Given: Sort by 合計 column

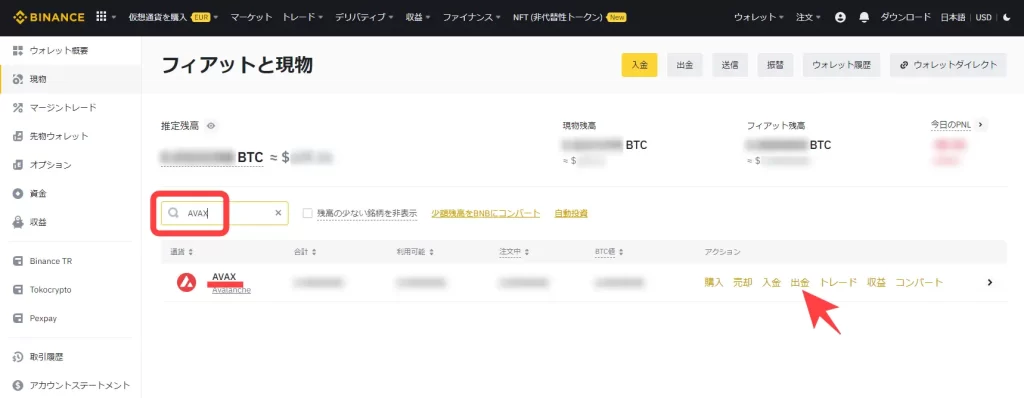Looking at the screenshot, I should pos(305,252).
